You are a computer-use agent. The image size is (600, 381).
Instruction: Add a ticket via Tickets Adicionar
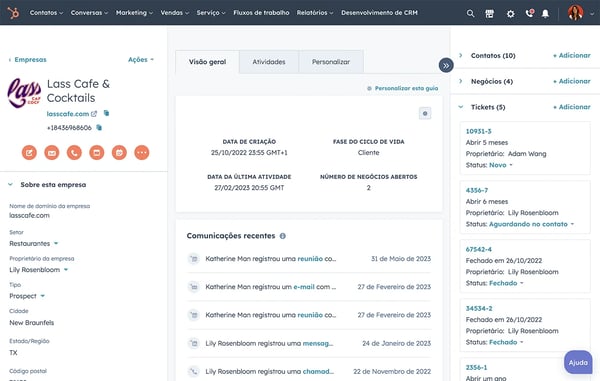point(572,107)
